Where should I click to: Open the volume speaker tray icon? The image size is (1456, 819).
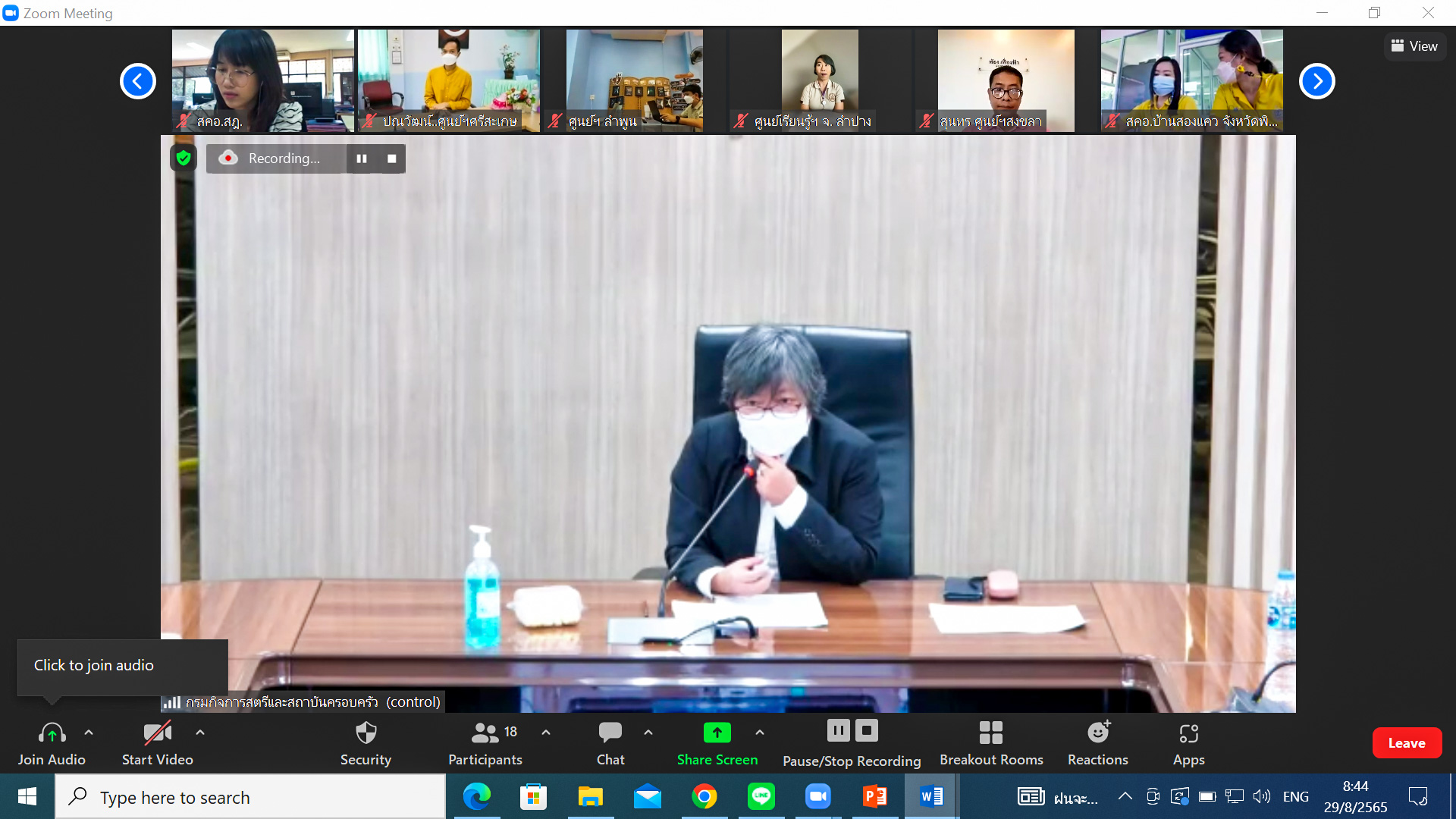point(1262,796)
